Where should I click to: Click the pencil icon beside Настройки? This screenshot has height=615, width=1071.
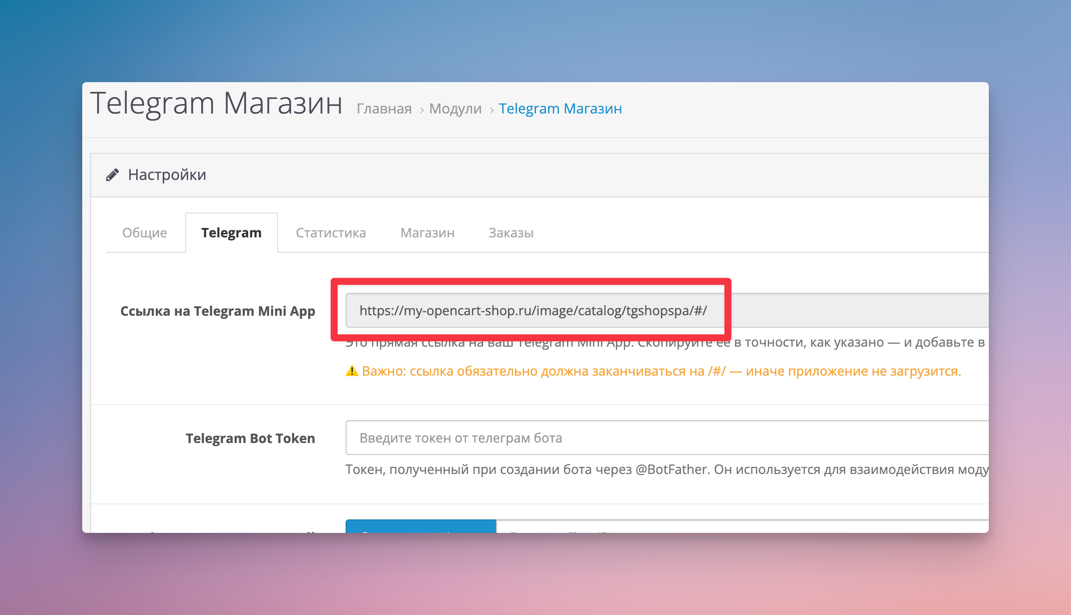tap(113, 174)
